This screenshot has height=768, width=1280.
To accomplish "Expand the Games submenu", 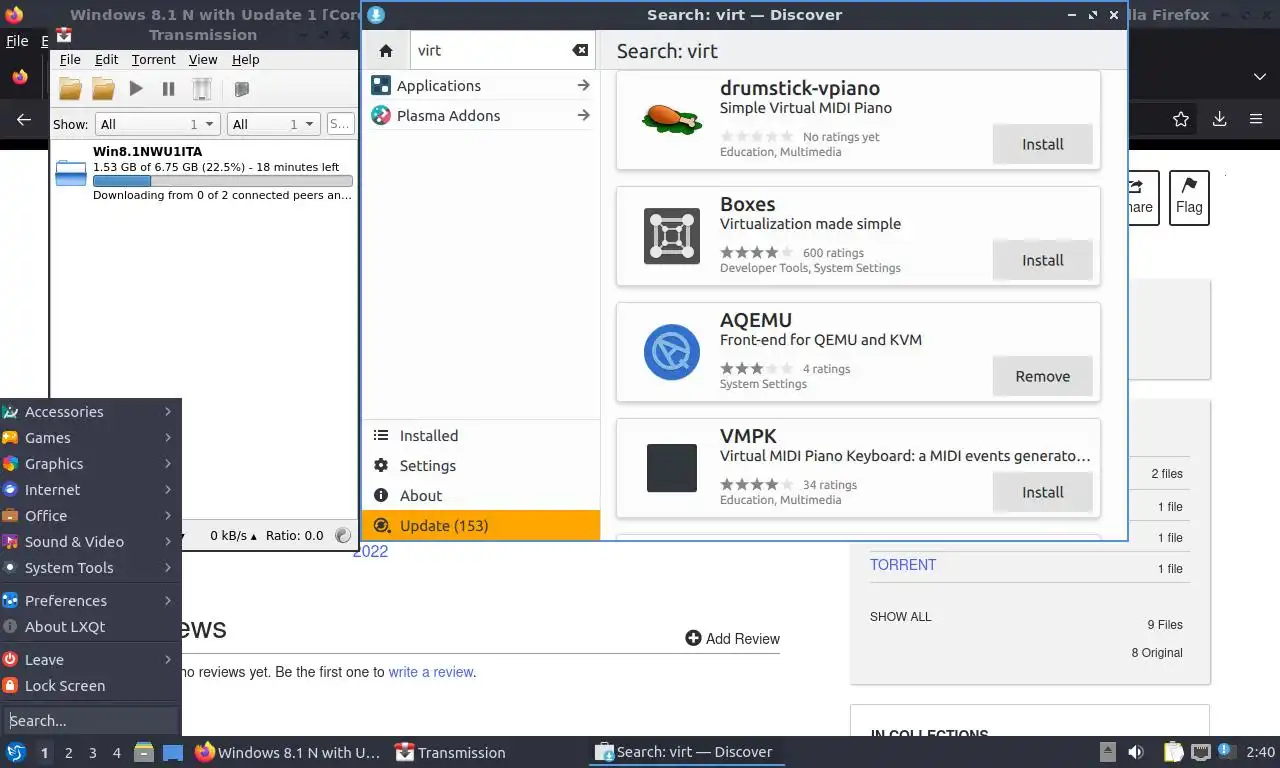I will [x=90, y=438].
